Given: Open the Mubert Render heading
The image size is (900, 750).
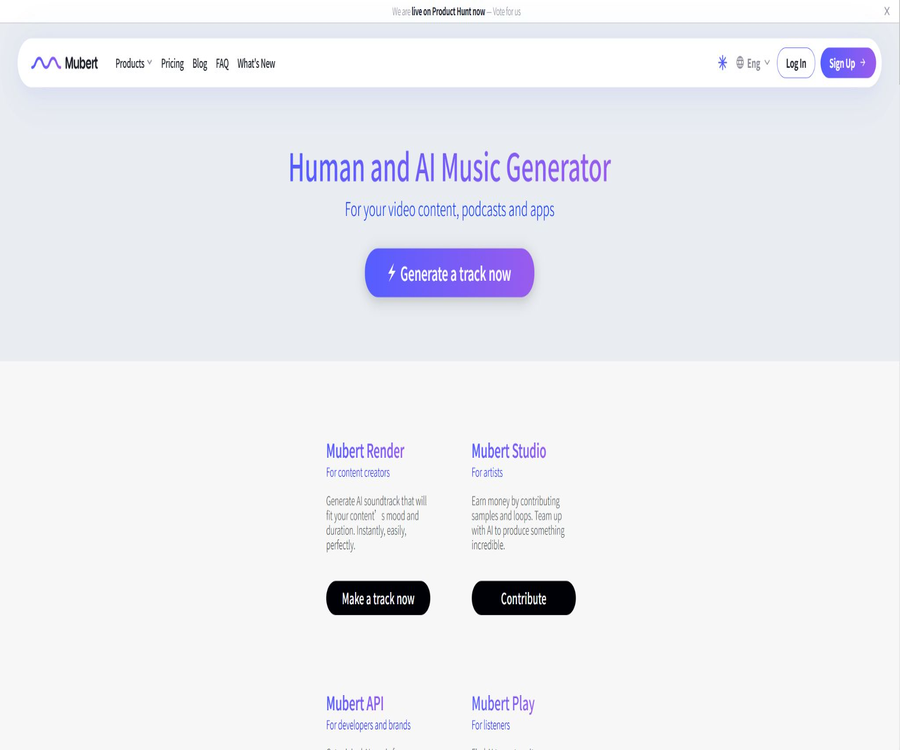Looking at the screenshot, I should (365, 451).
